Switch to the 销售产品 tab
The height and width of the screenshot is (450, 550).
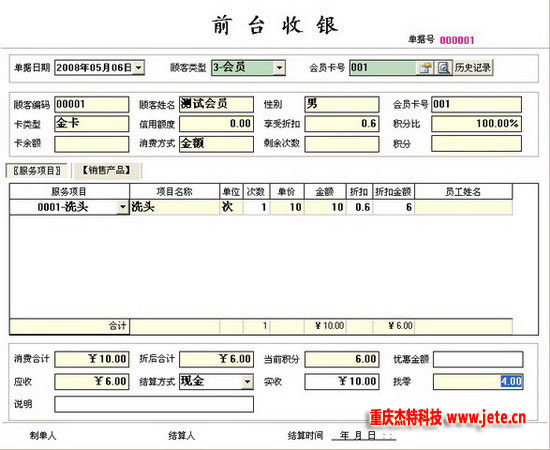click(x=106, y=170)
